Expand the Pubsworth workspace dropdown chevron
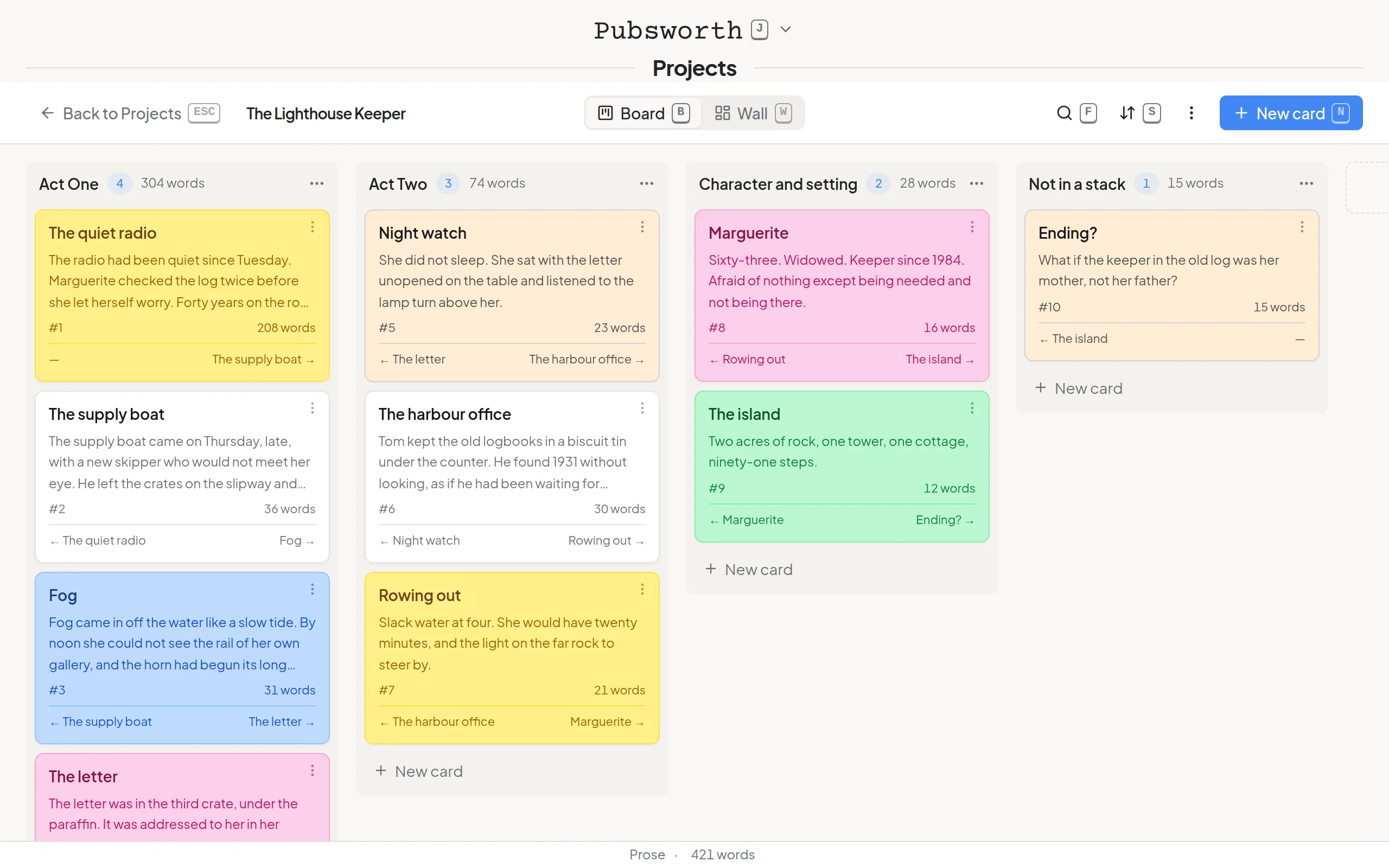This screenshot has width=1389, height=868. pyautogui.click(x=786, y=29)
